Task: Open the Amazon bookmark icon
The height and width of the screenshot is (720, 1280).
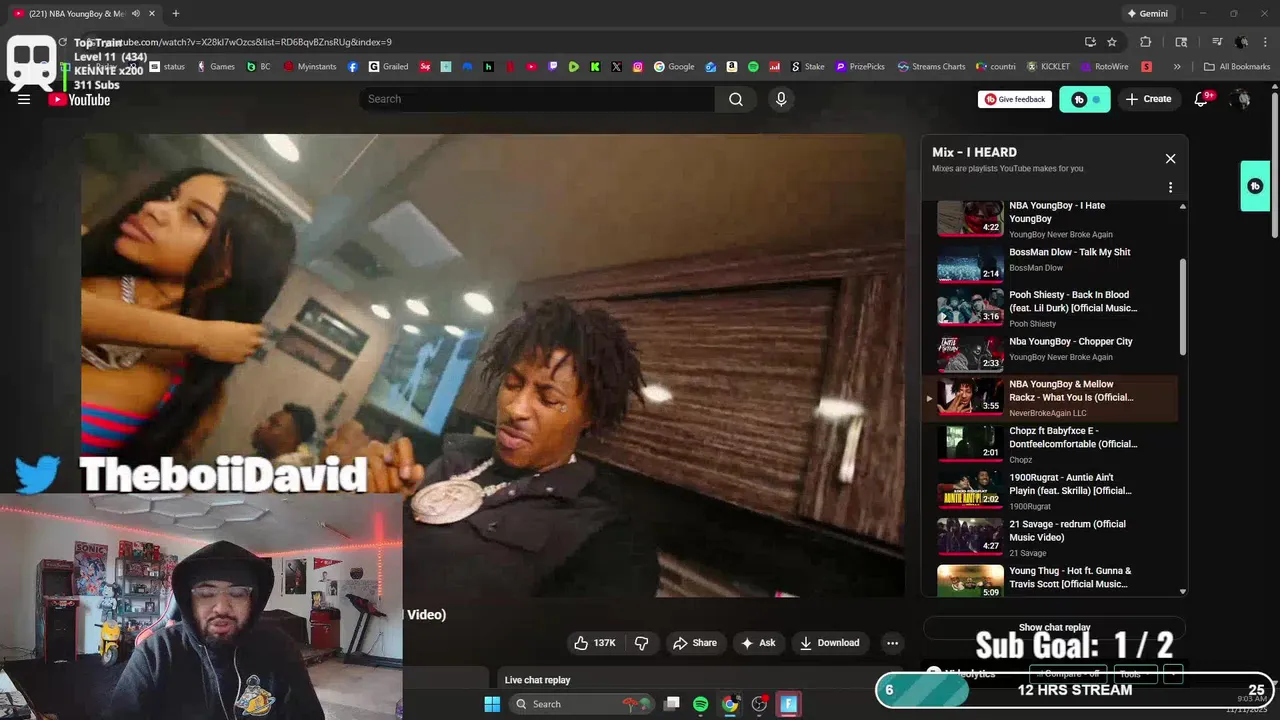Action: [x=732, y=67]
